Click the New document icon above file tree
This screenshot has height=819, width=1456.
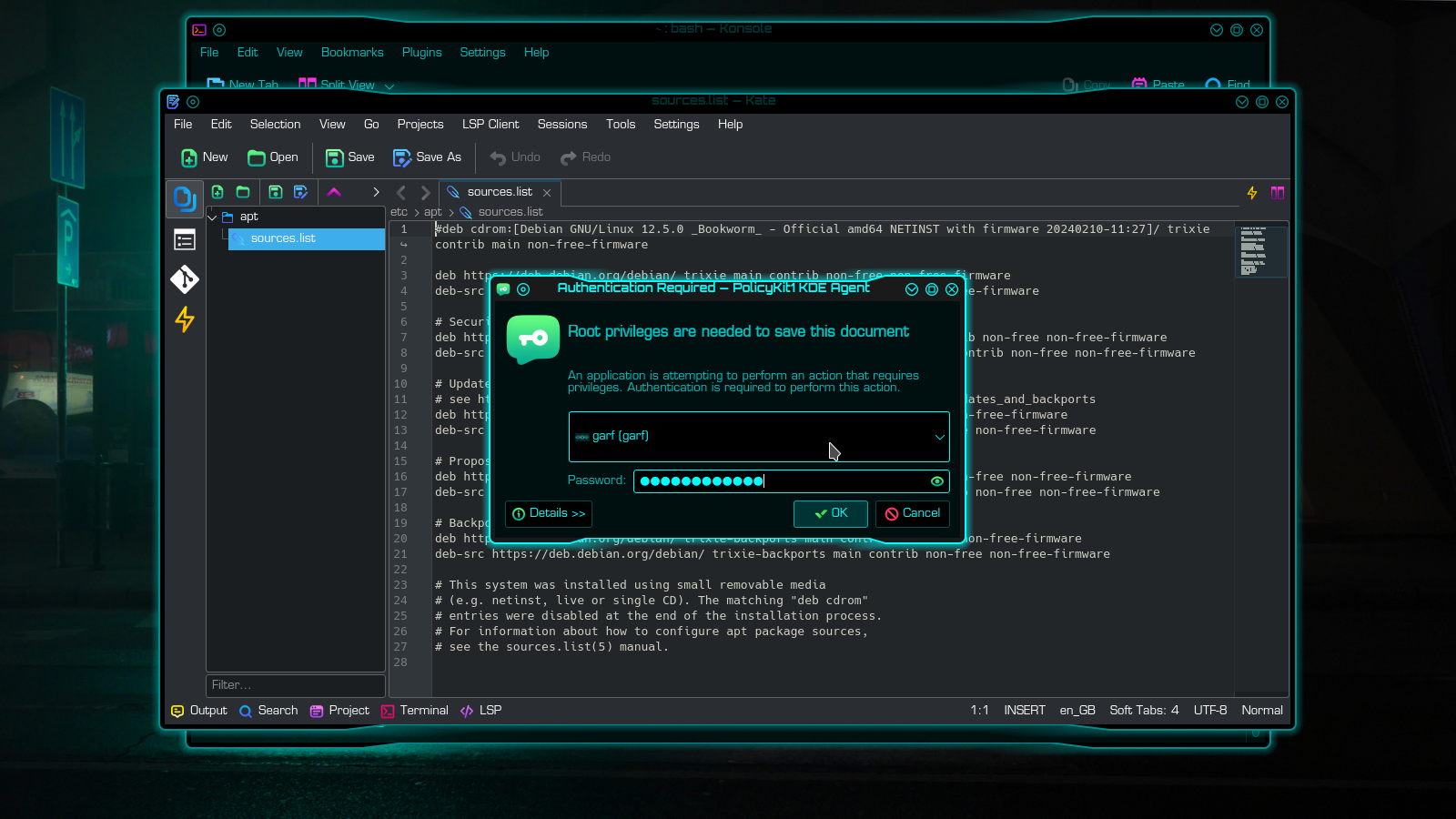pos(217,192)
